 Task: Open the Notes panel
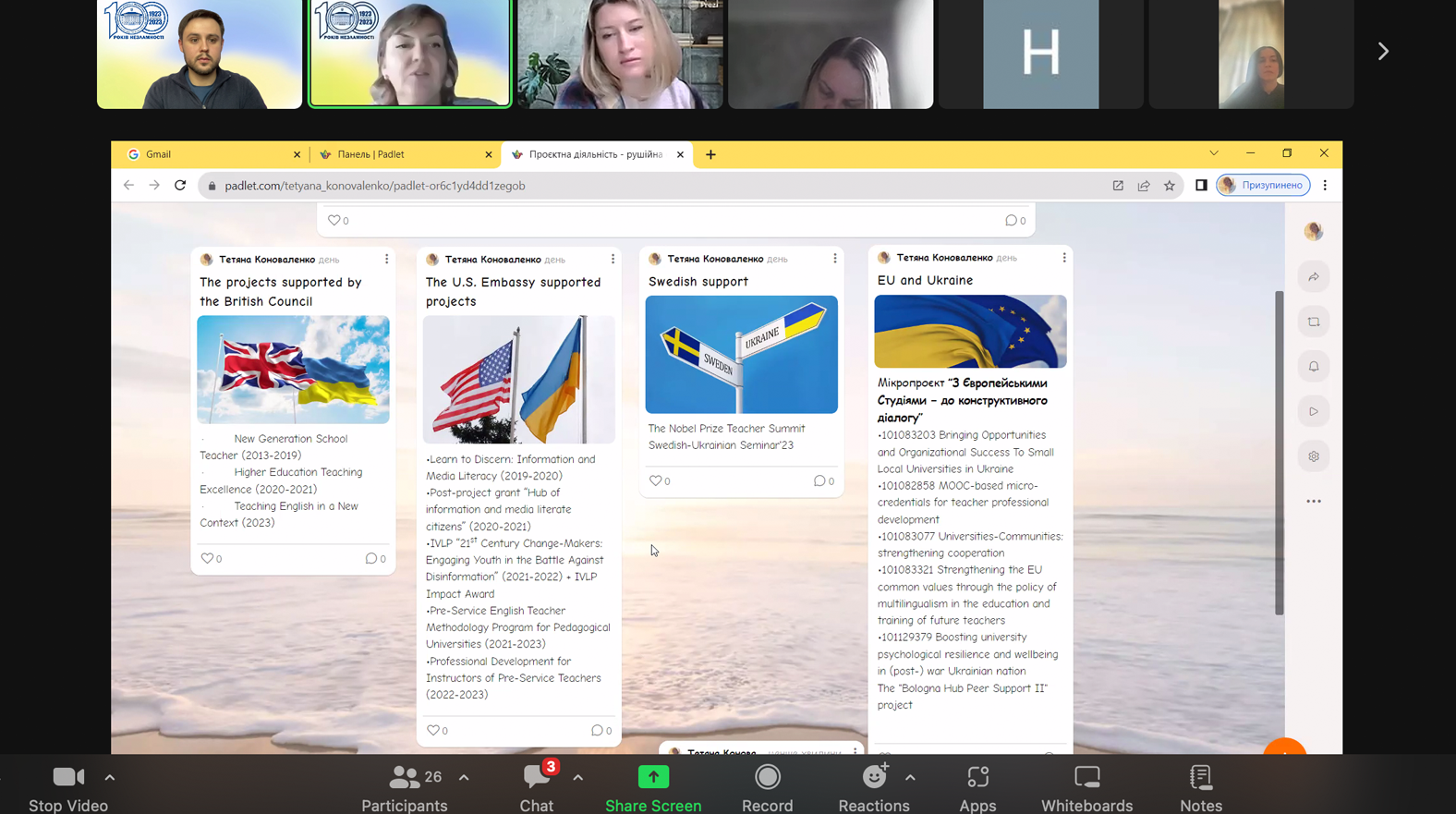[x=1200, y=777]
